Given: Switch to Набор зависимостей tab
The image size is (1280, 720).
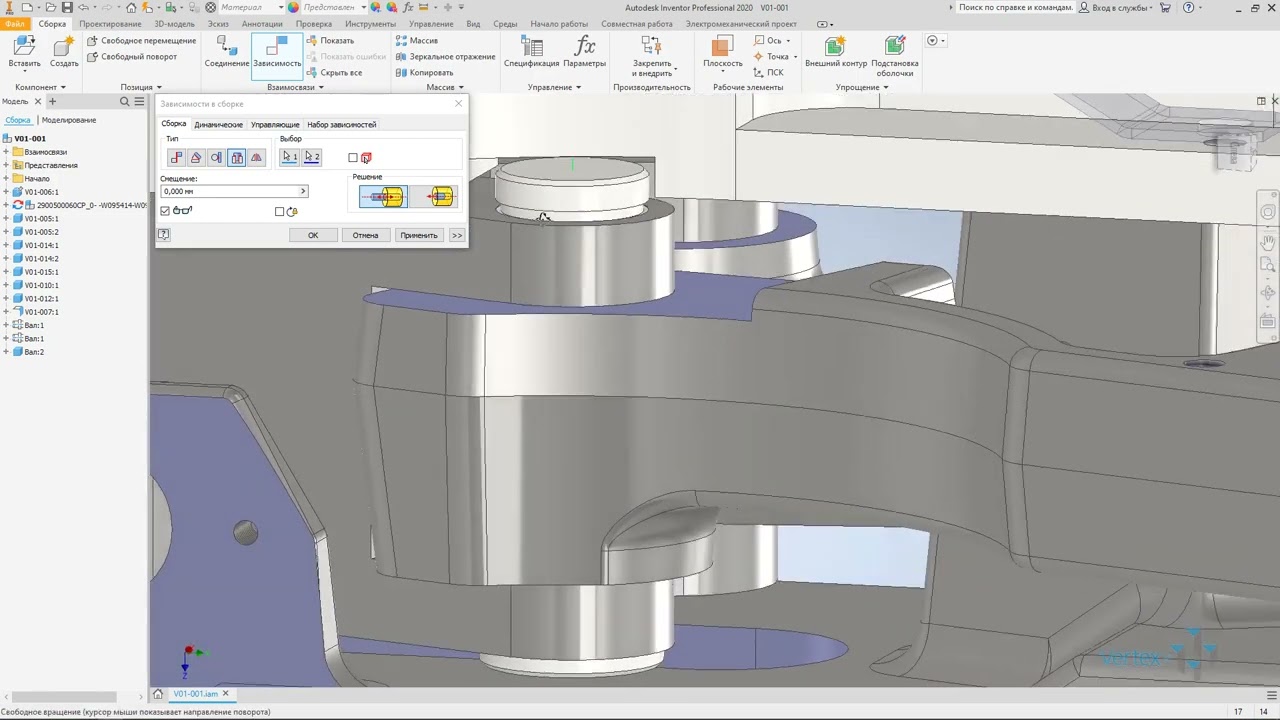Looking at the screenshot, I should (342, 125).
